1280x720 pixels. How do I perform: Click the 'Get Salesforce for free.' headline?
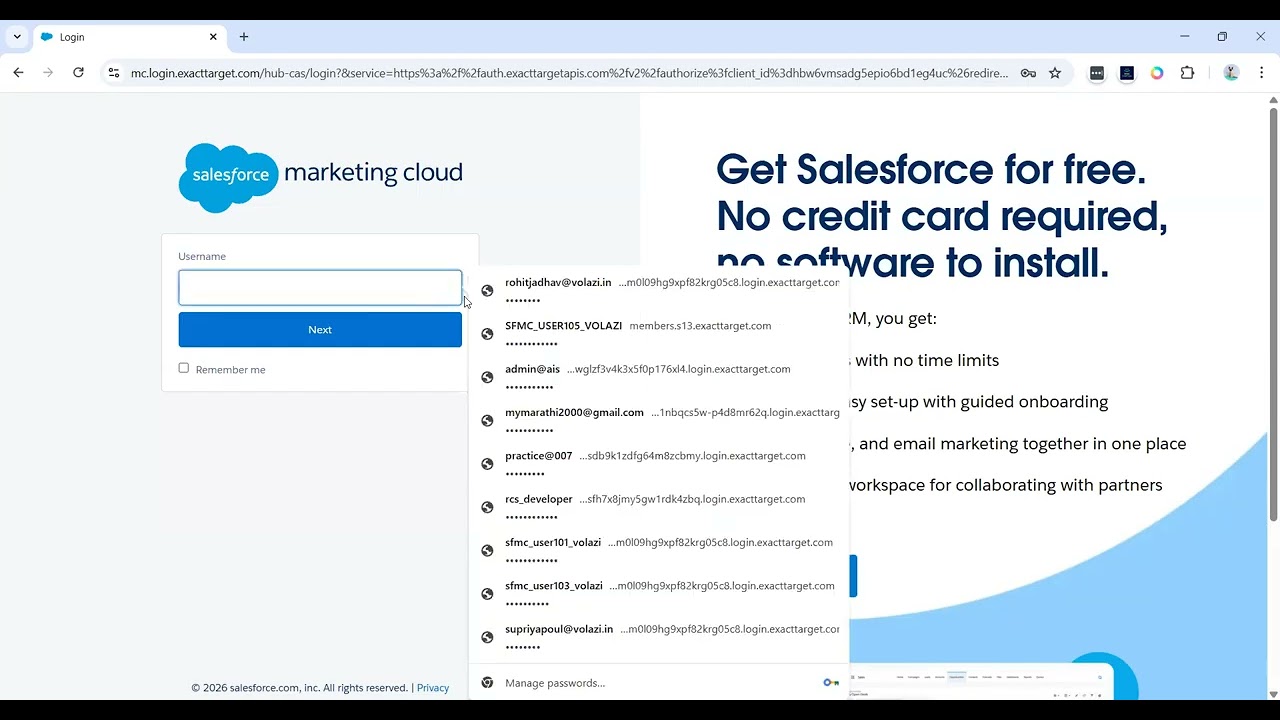pos(931,170)
